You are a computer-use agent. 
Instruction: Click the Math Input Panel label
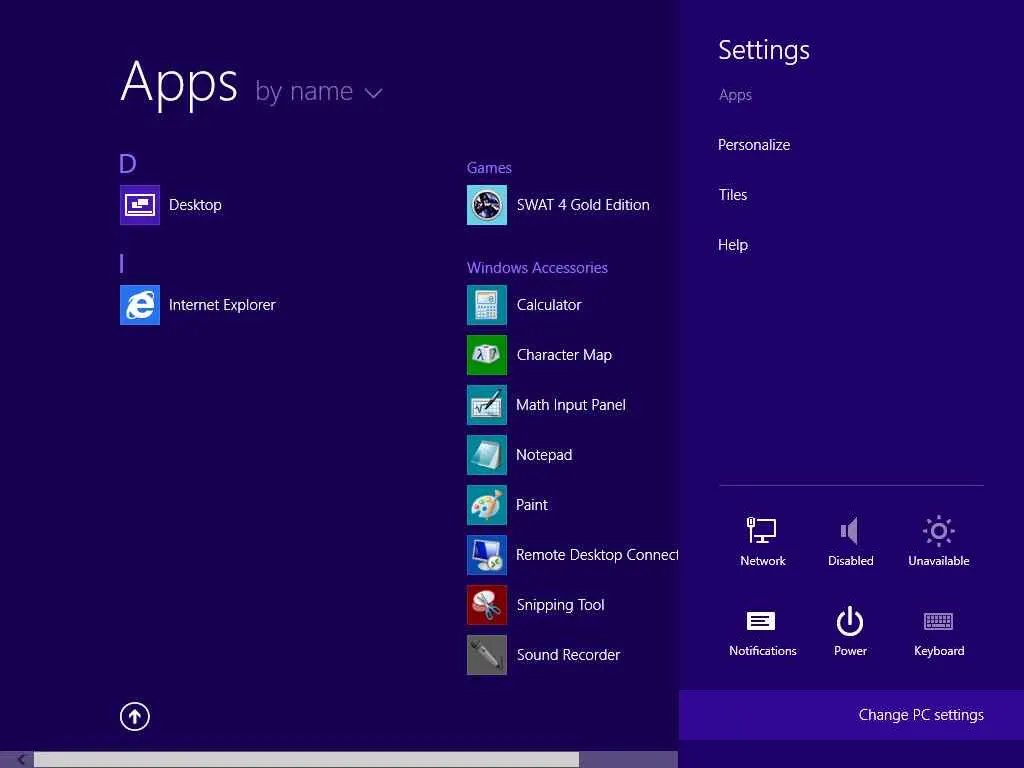[571, 405]
